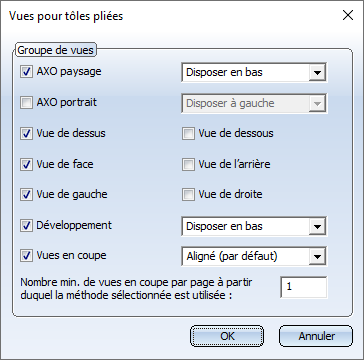Screen dimensions: 364x360
Task: Uncheck the Vue de gauche checkbox
Action: [x=26, y=195]
